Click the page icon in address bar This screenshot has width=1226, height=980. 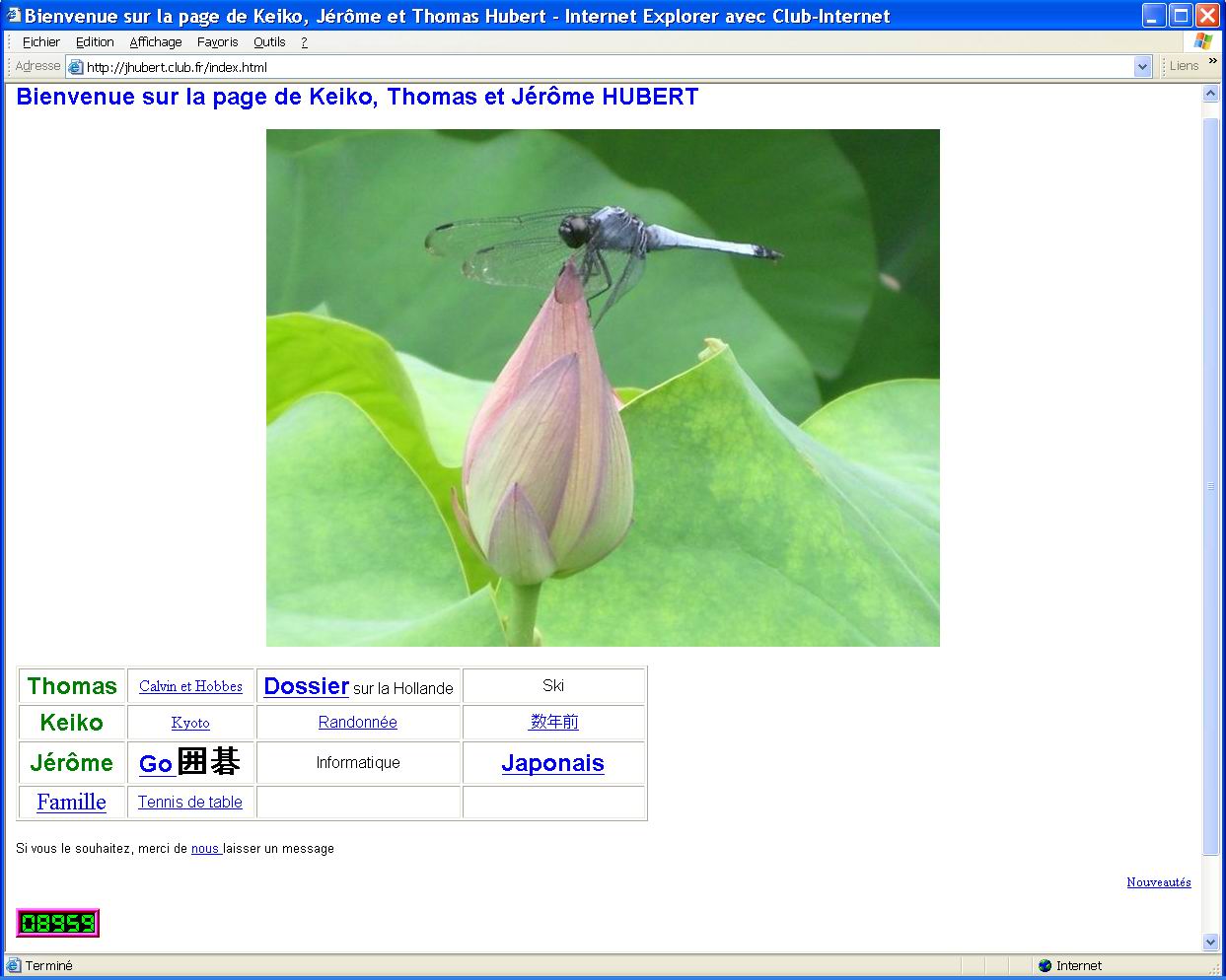[75, 67]
